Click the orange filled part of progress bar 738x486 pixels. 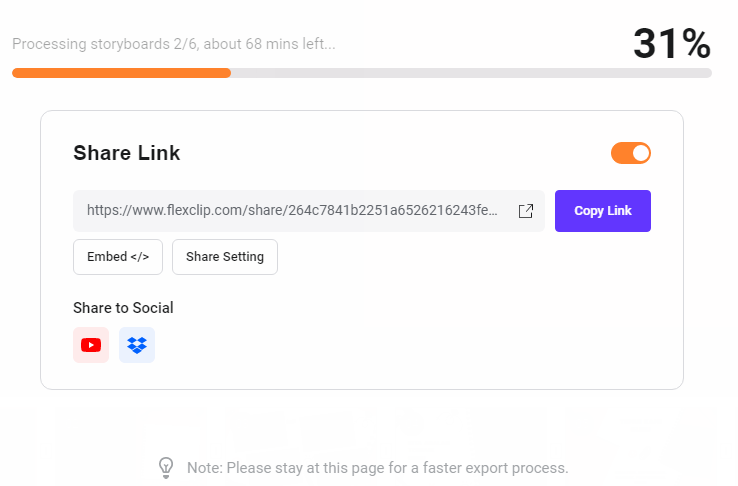pos(121,73)
